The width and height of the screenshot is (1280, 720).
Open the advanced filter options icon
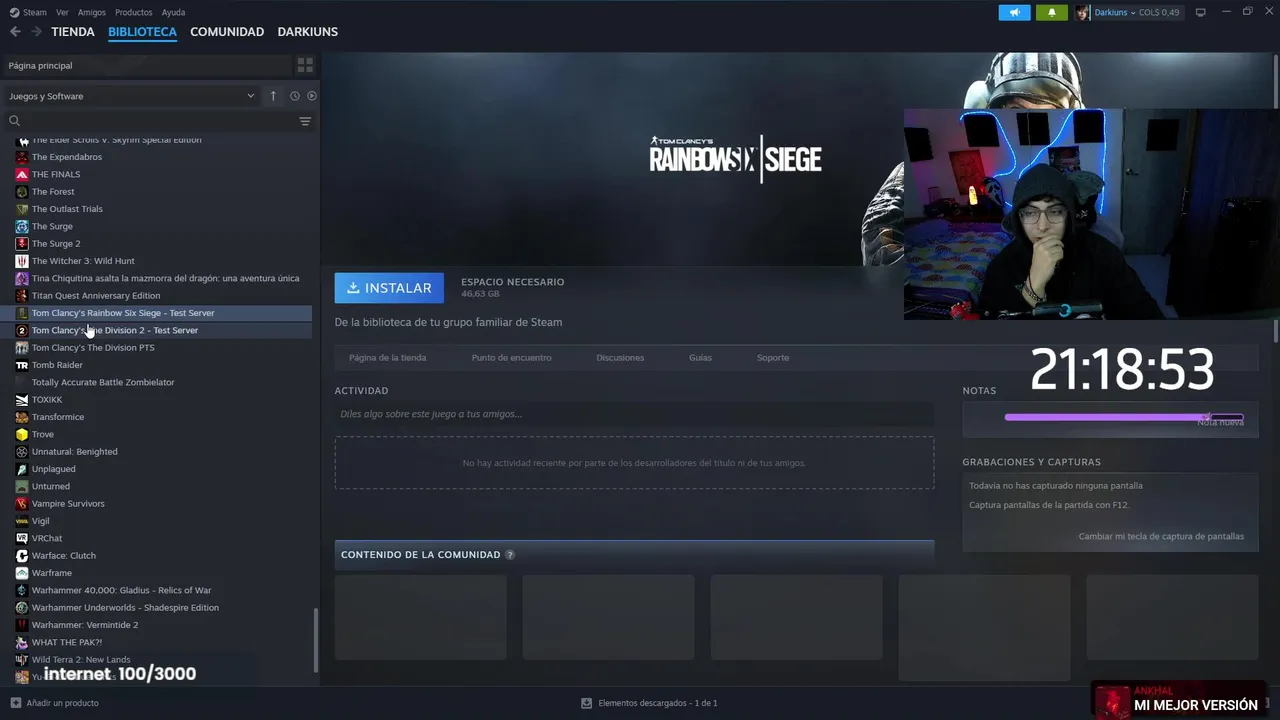pos(305,121)
